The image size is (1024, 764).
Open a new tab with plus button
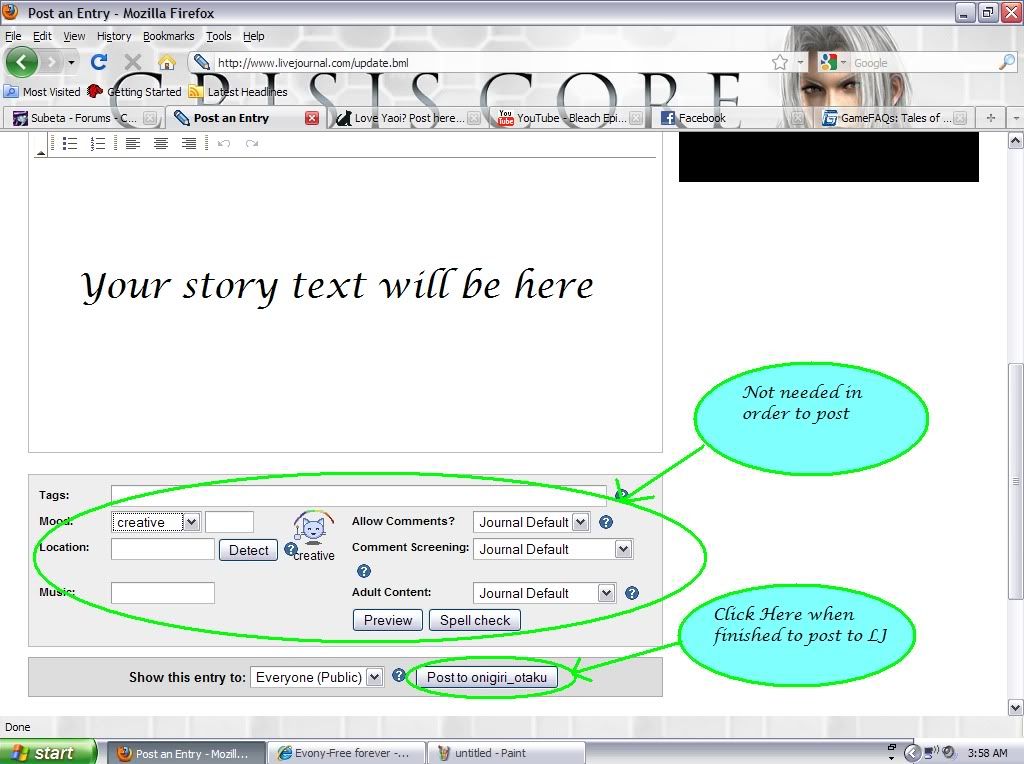tap(991, 118)
